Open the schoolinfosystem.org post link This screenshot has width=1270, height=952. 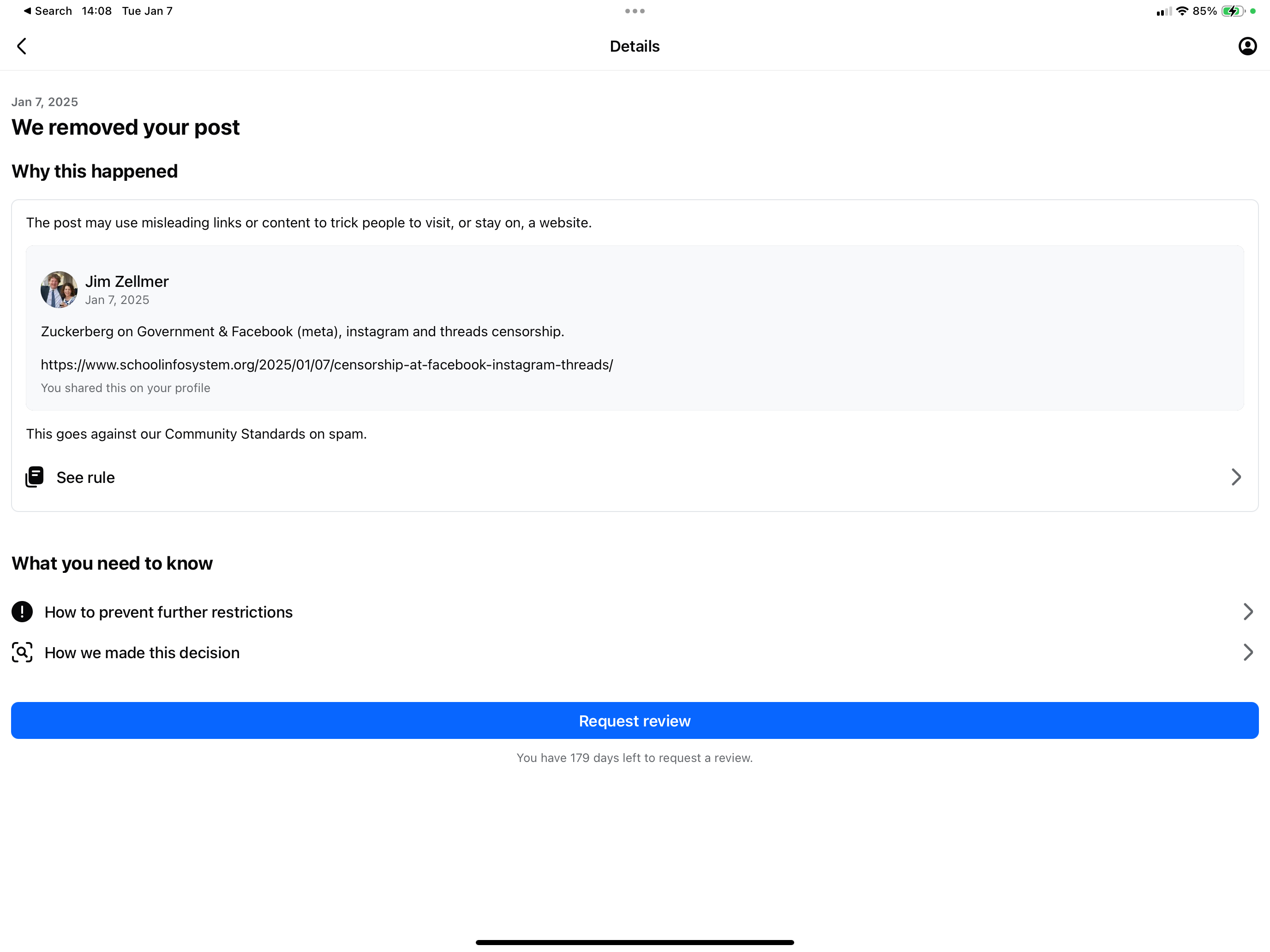pyautogui.click(x=327, y=365)
